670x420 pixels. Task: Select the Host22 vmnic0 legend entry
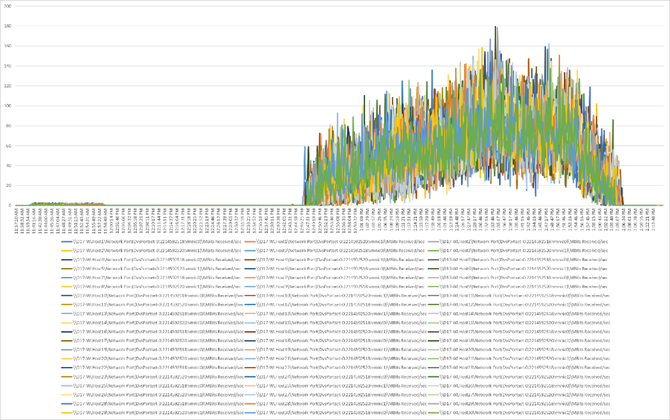coord(151,367)
